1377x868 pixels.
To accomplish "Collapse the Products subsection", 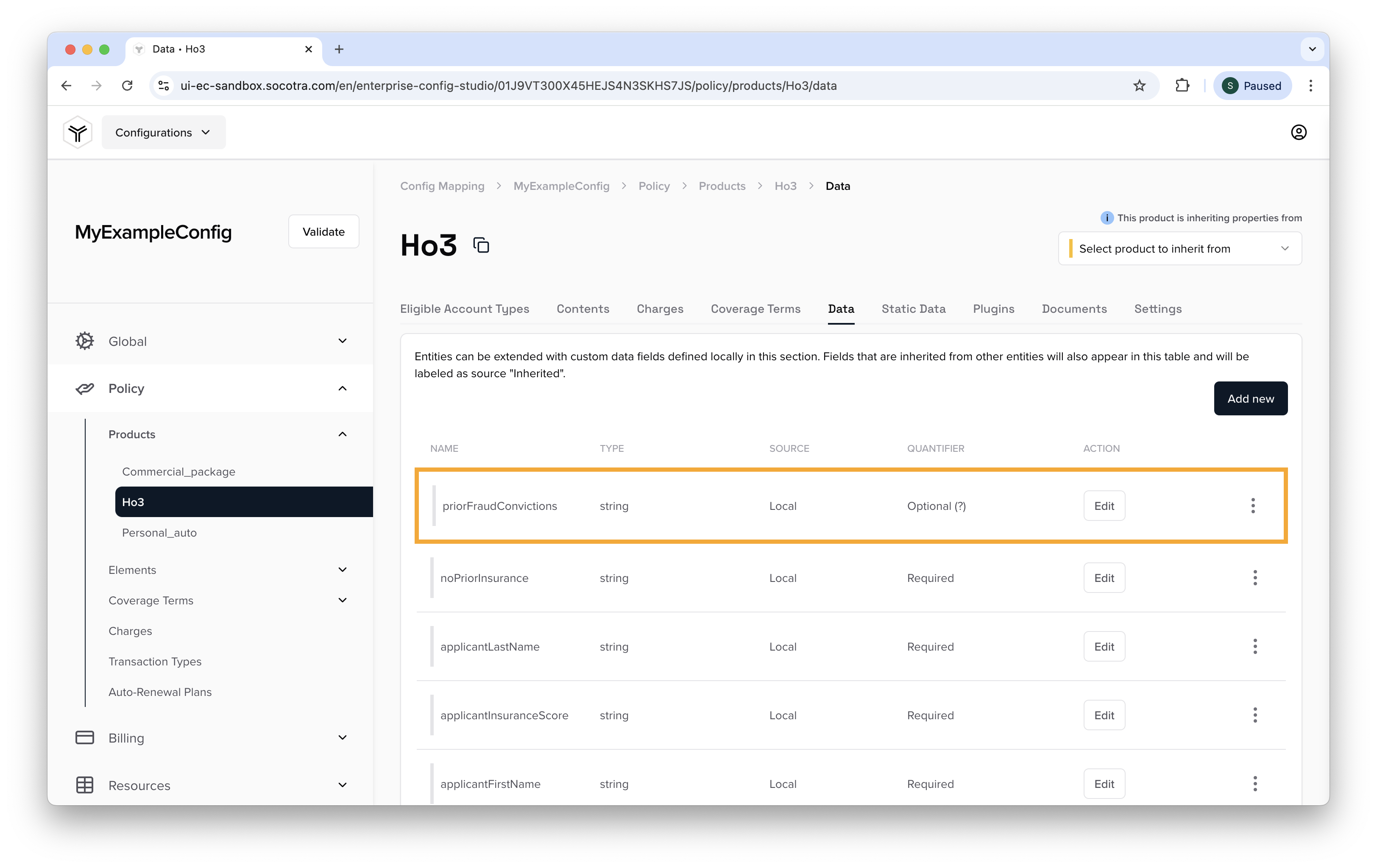I will tap(343, 434).
